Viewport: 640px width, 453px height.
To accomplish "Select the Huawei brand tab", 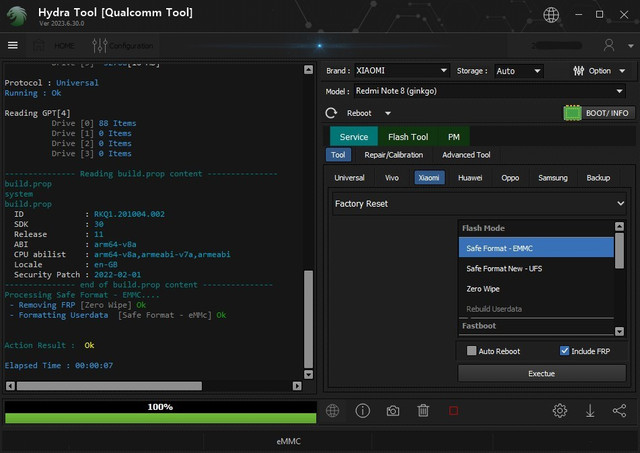I will click(x=470, y=178).
